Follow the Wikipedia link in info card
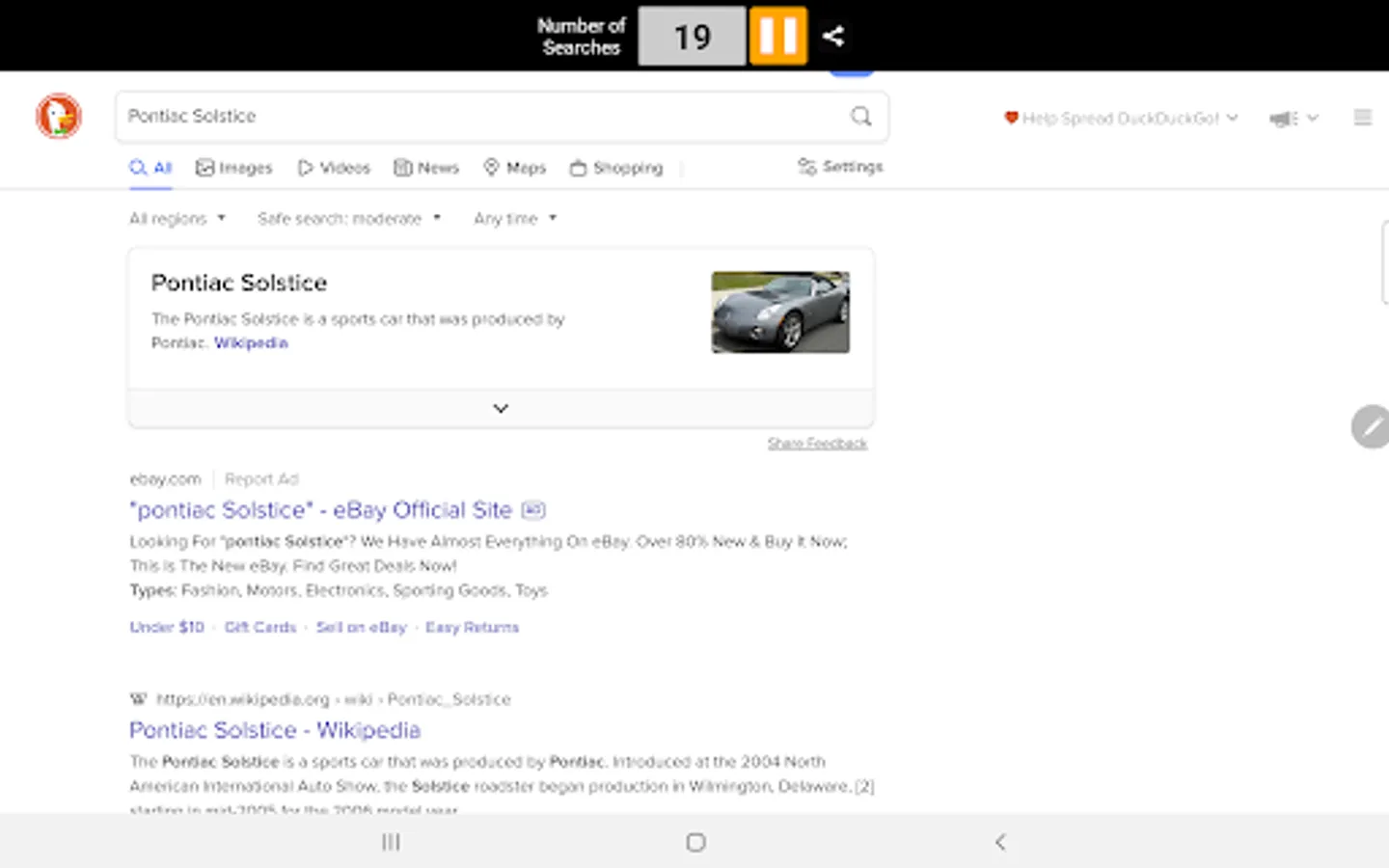Viewport: 1389px width, 868px height. 251,342
